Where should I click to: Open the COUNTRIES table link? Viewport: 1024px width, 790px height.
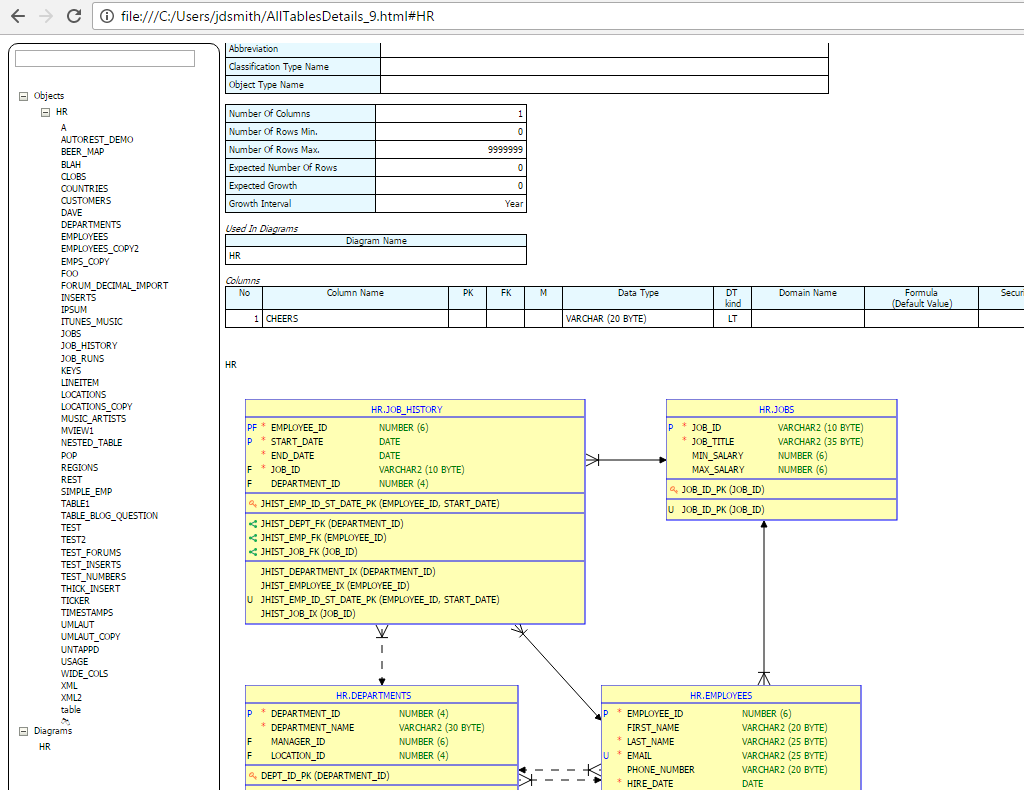[85, 189]
